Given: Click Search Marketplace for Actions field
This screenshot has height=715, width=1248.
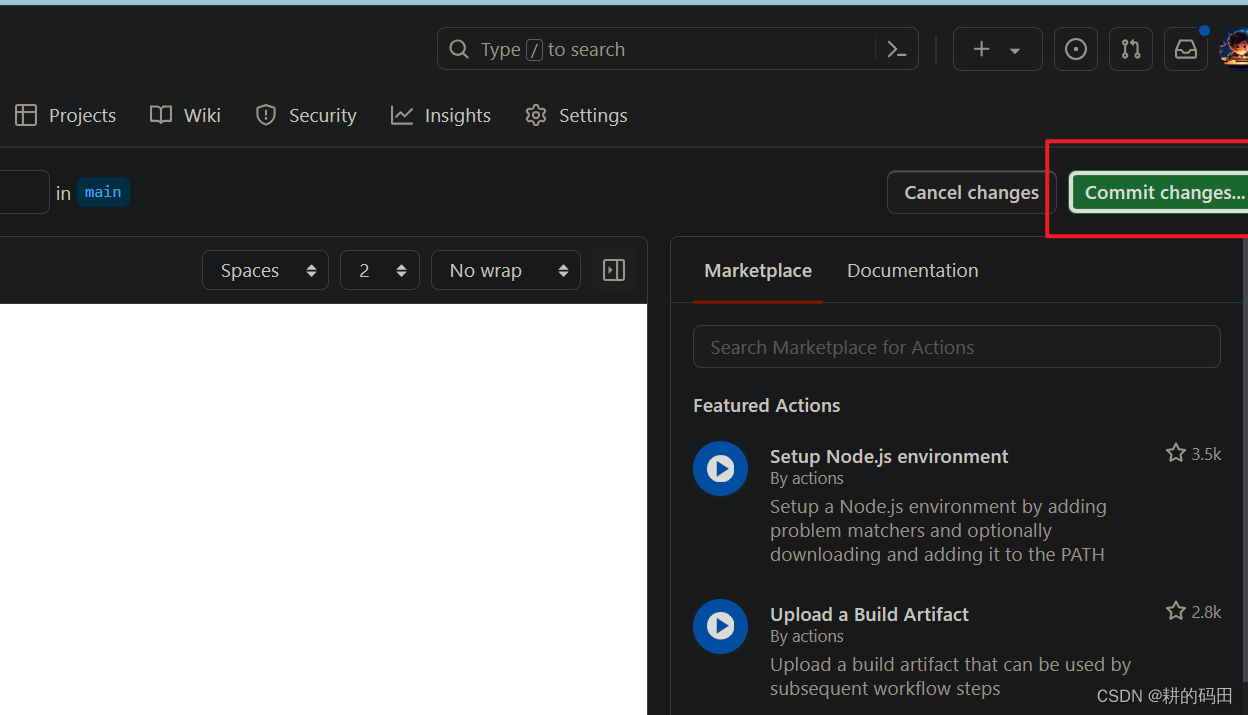Looking at the screenshot, I should pyautogui.click(x=957, y=347).
